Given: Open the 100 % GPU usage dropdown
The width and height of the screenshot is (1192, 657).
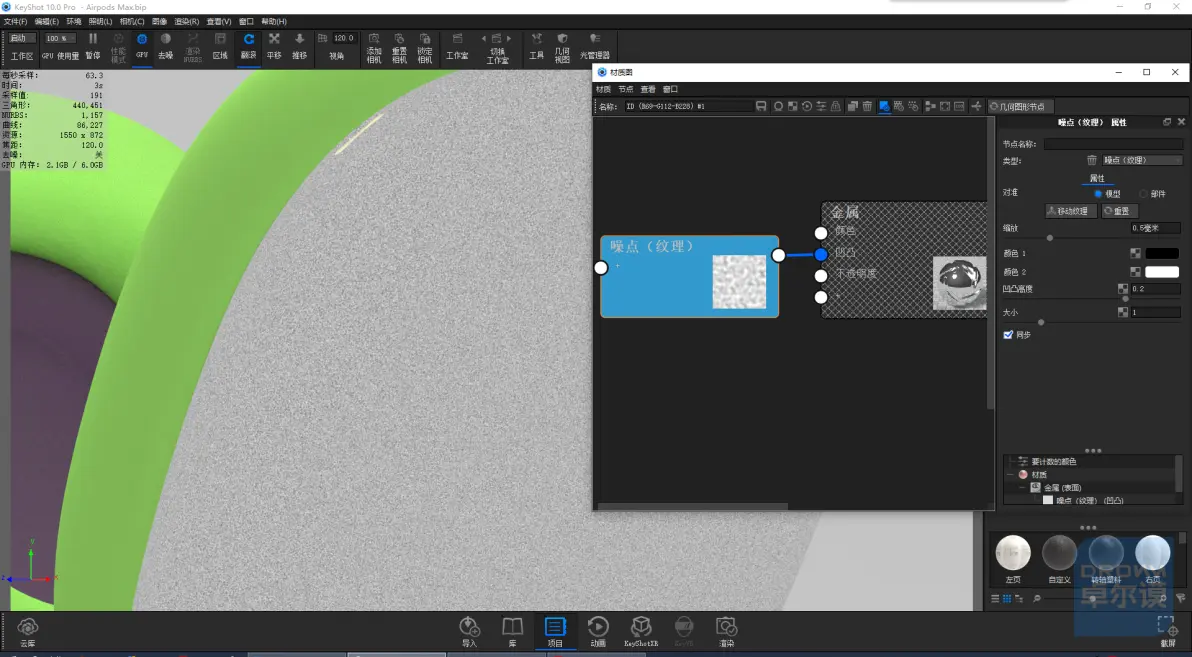Looking at the screenshot, I should (59, 38).
